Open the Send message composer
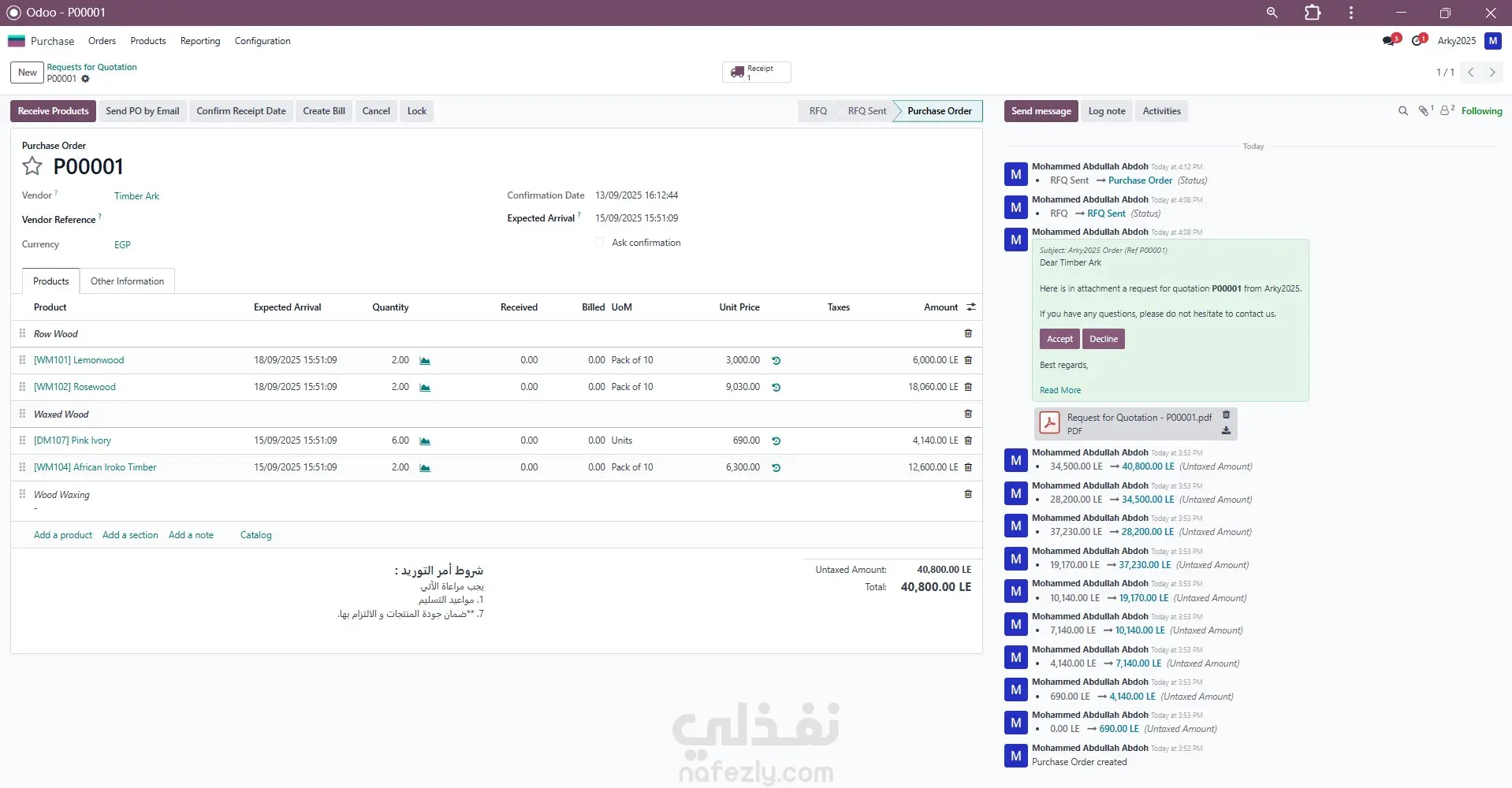Viewport: 1512px width, 788px height. (1041, 111)
